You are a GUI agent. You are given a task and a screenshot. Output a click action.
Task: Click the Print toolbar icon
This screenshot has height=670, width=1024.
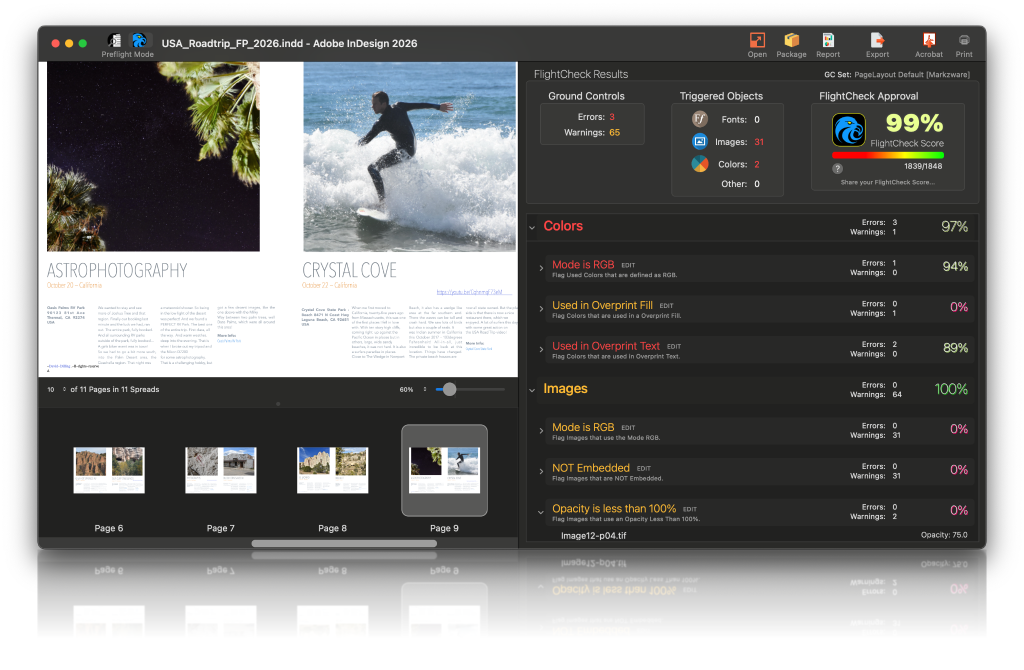coord(964,40)
